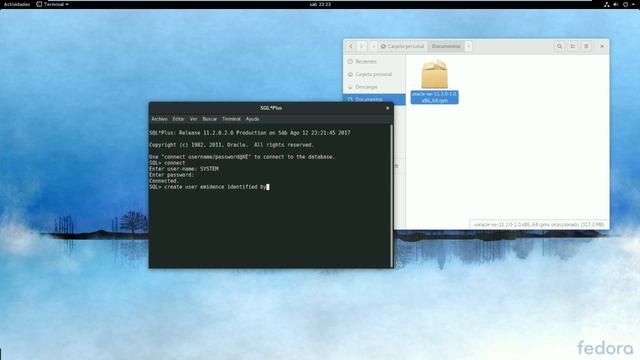Viewport: 640px width, 360px height.
Task: Open search in the Files window
Action: pos(560,46)
